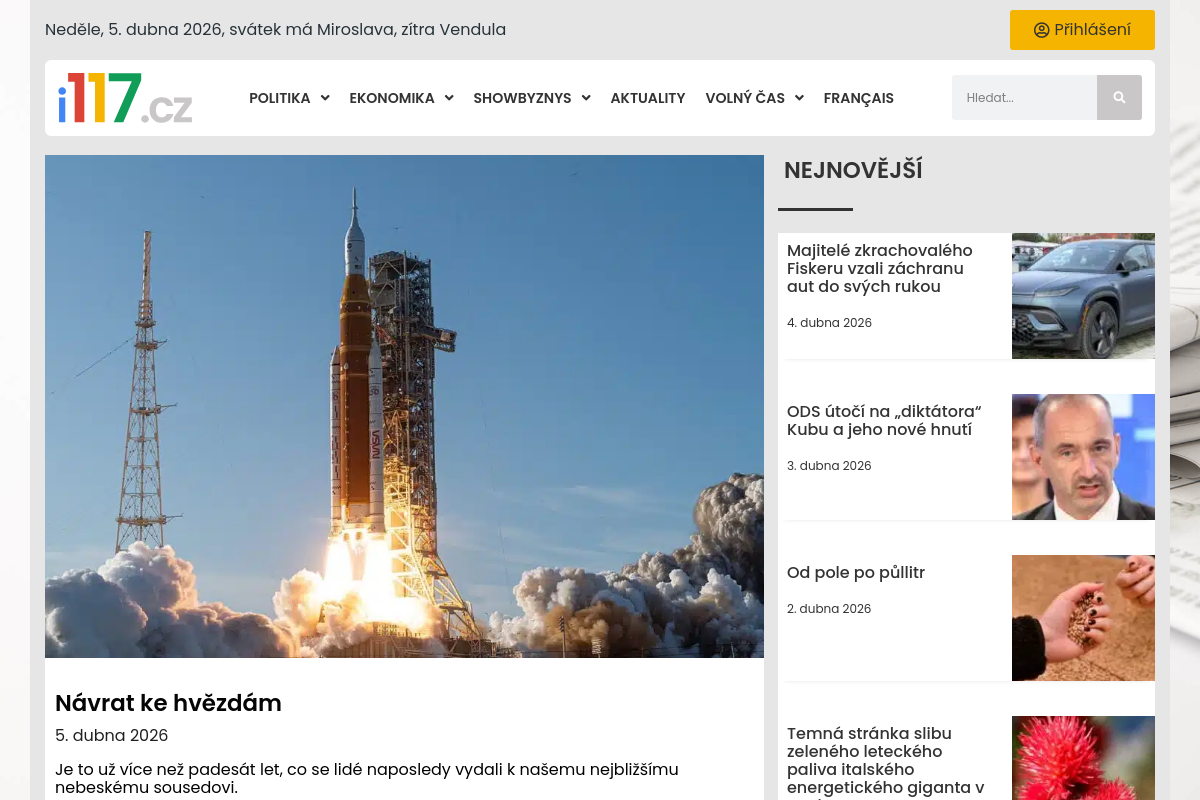Screen dimensions: 1200x800
Task: Click into the Hledat search field
Action: pos(1024,98)
